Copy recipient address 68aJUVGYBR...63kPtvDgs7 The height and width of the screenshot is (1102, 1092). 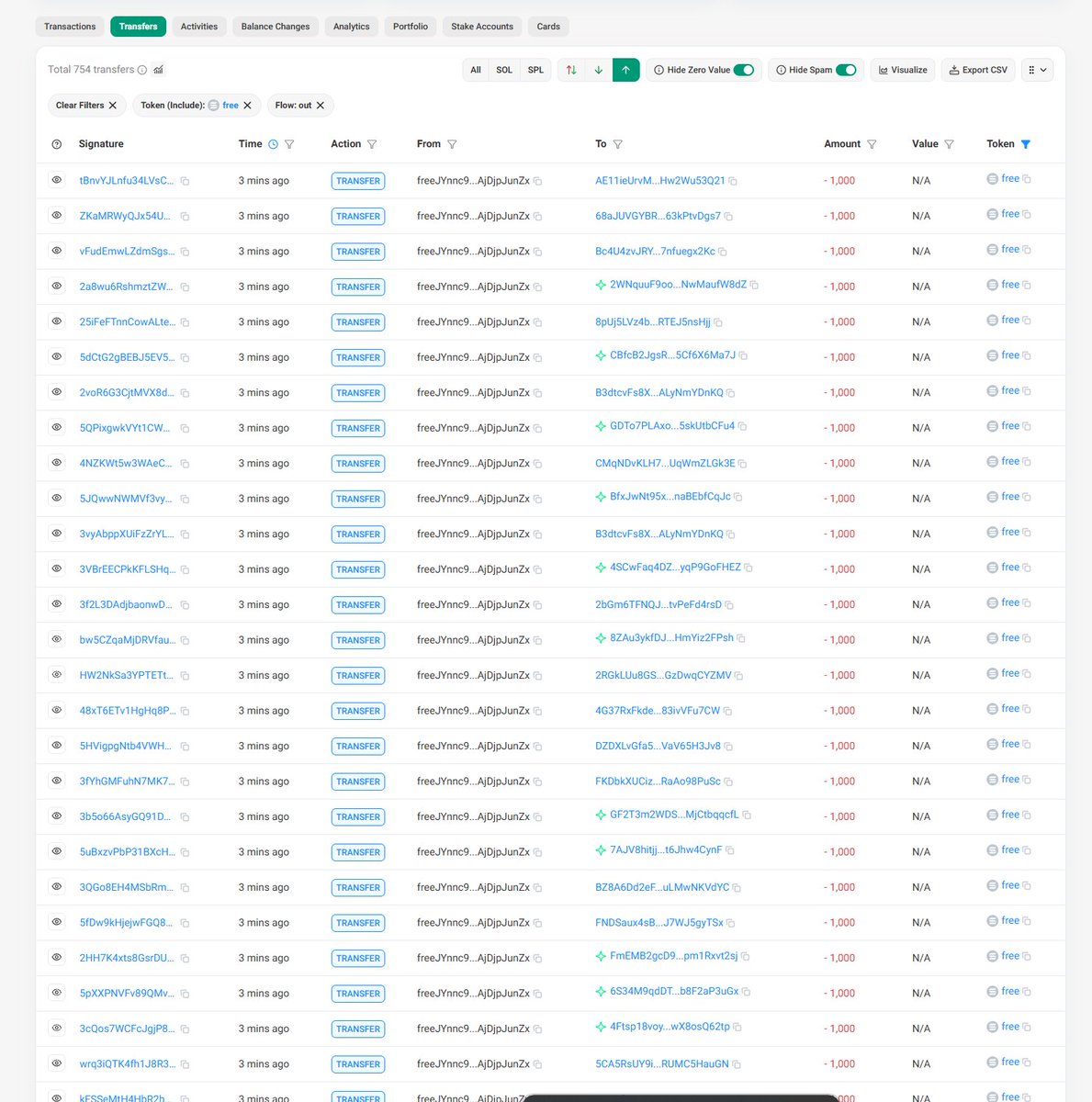728,217
